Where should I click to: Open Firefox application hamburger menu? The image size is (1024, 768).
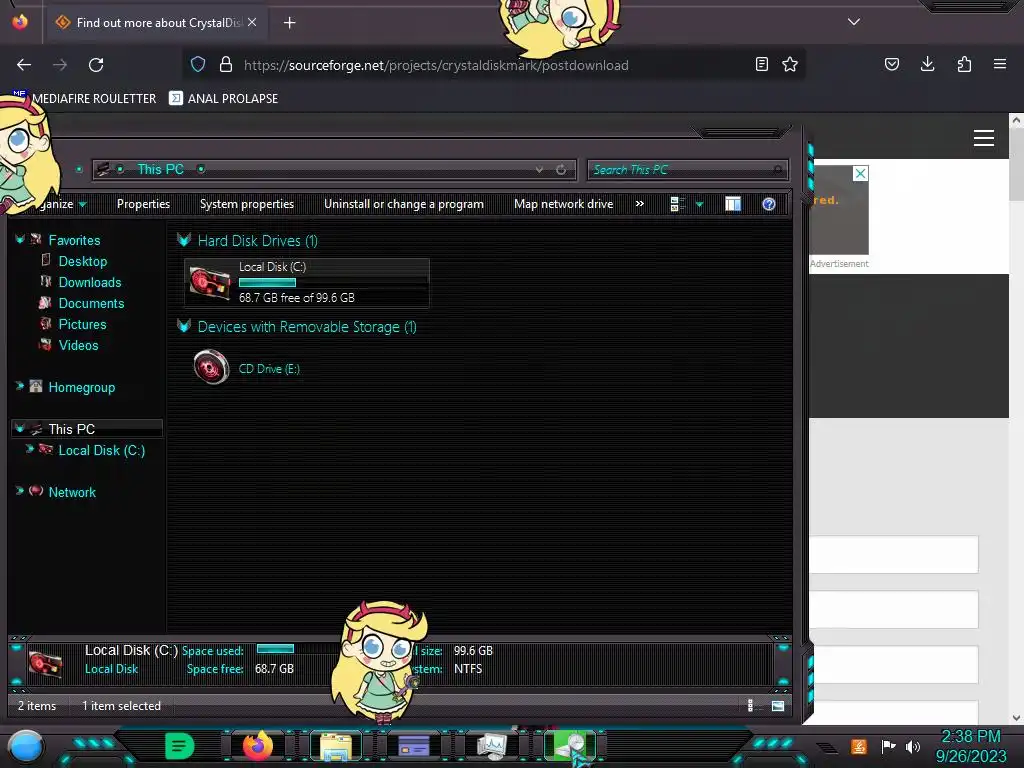pyautogui.click(x=1000, y=64)
